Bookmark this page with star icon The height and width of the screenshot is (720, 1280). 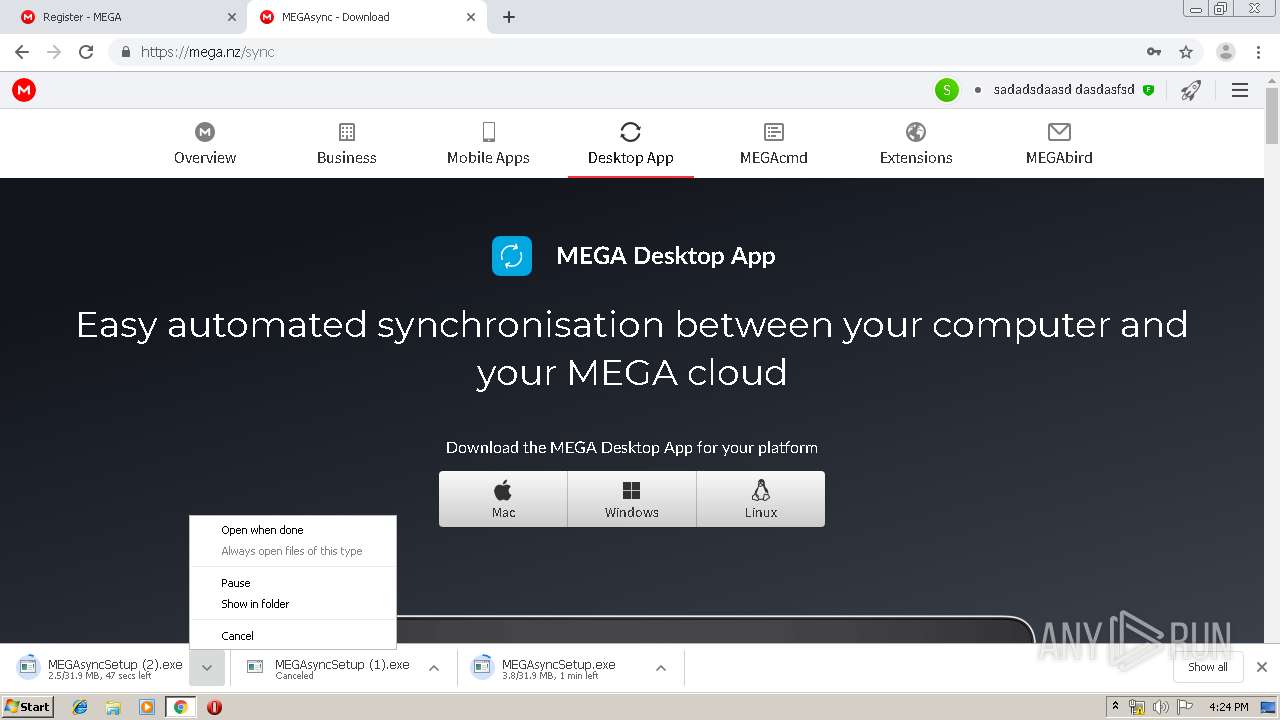pos(1186,52)
